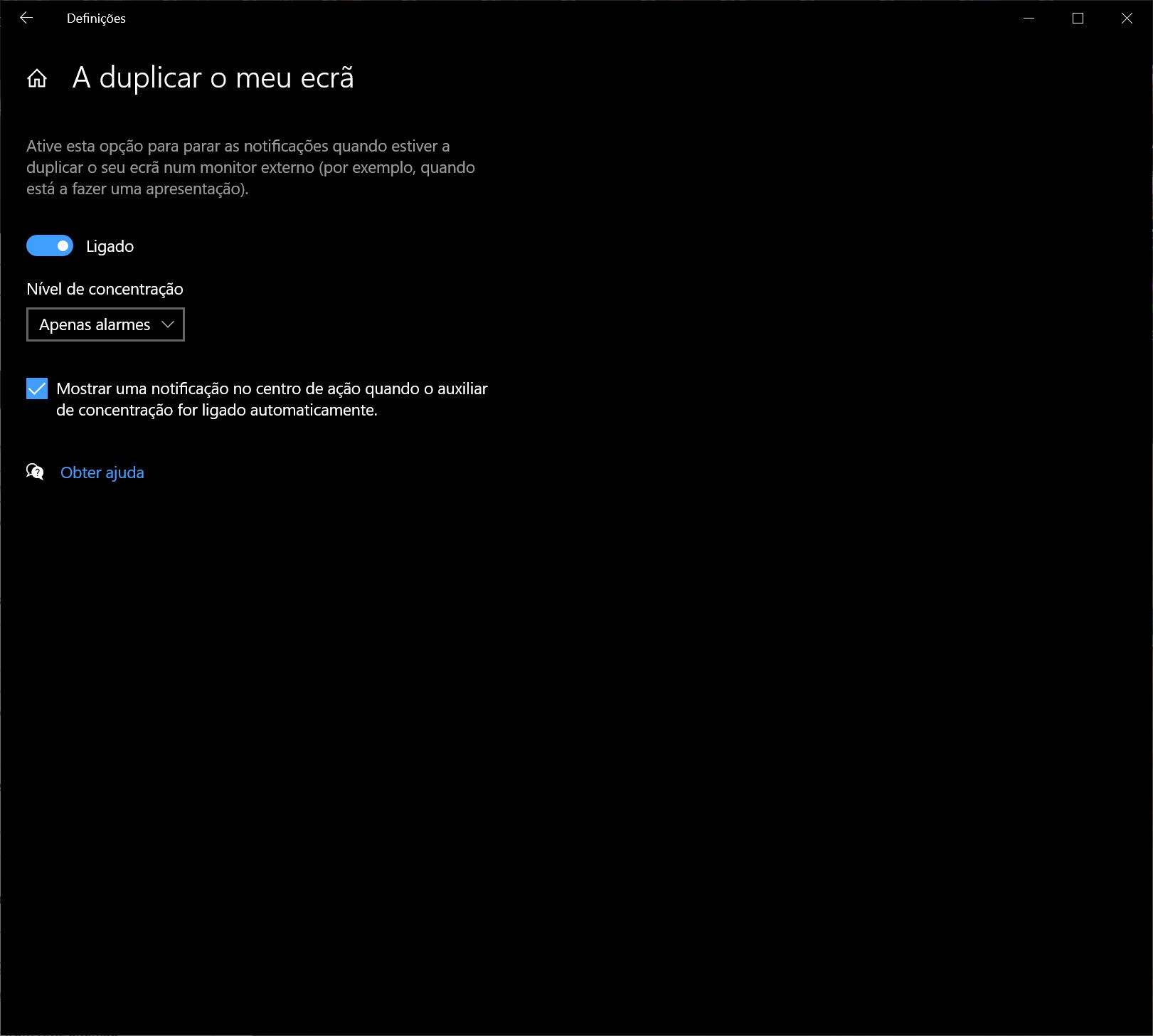Image resolution: width=1153 pixels, height=1036 pixels.
Task: Click the description paragraph starting Ative esta opção
Action: point(251,167)
